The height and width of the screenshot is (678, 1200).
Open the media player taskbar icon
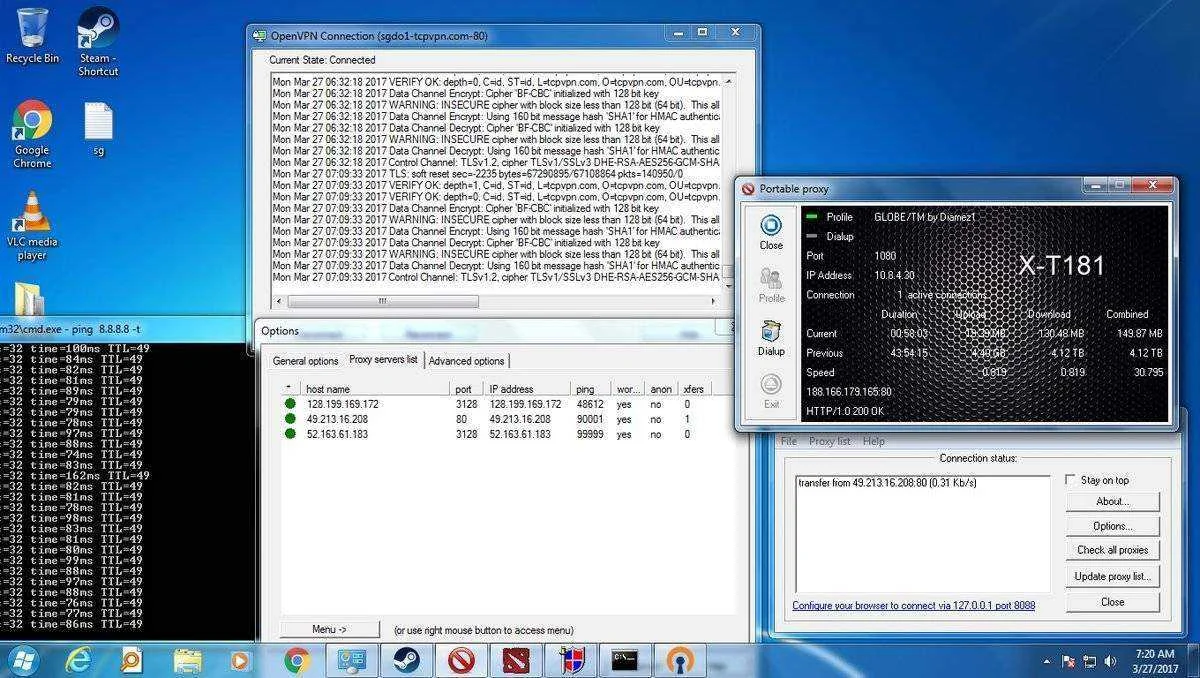coord(240,660)
